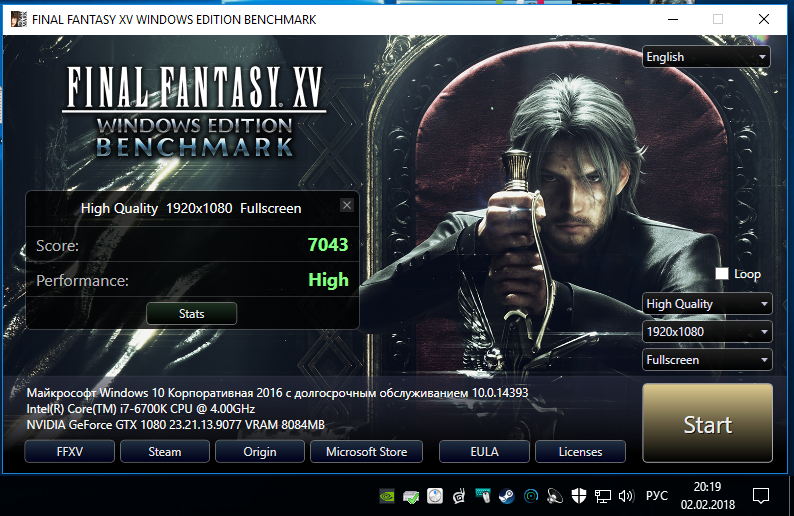Click results header High Quality 1920x1080 Fullscreen

pos(191,209)
